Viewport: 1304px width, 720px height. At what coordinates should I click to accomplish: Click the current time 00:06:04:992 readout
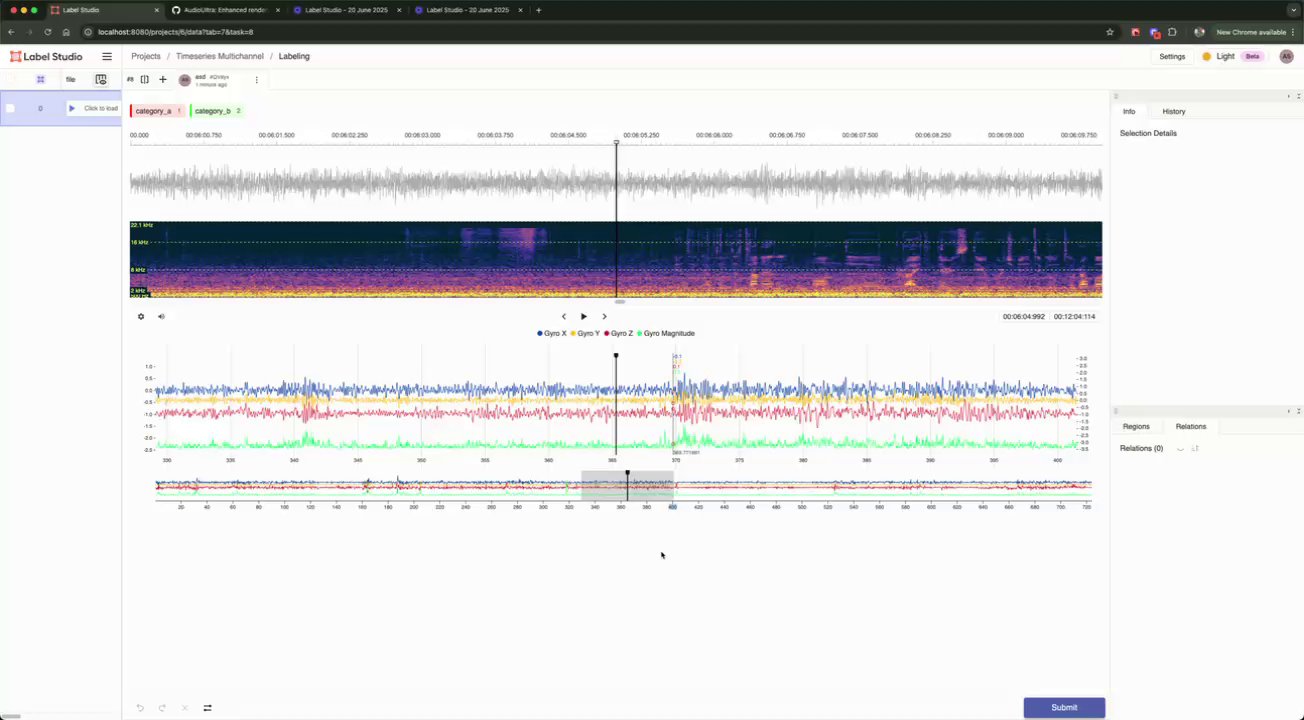tap(1024, 317)
